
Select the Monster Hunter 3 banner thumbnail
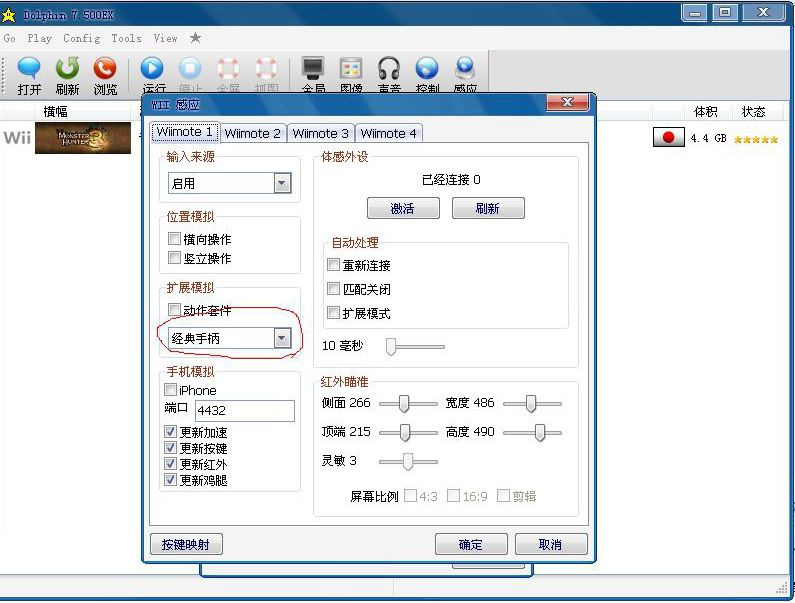click(x=83, y=137)
